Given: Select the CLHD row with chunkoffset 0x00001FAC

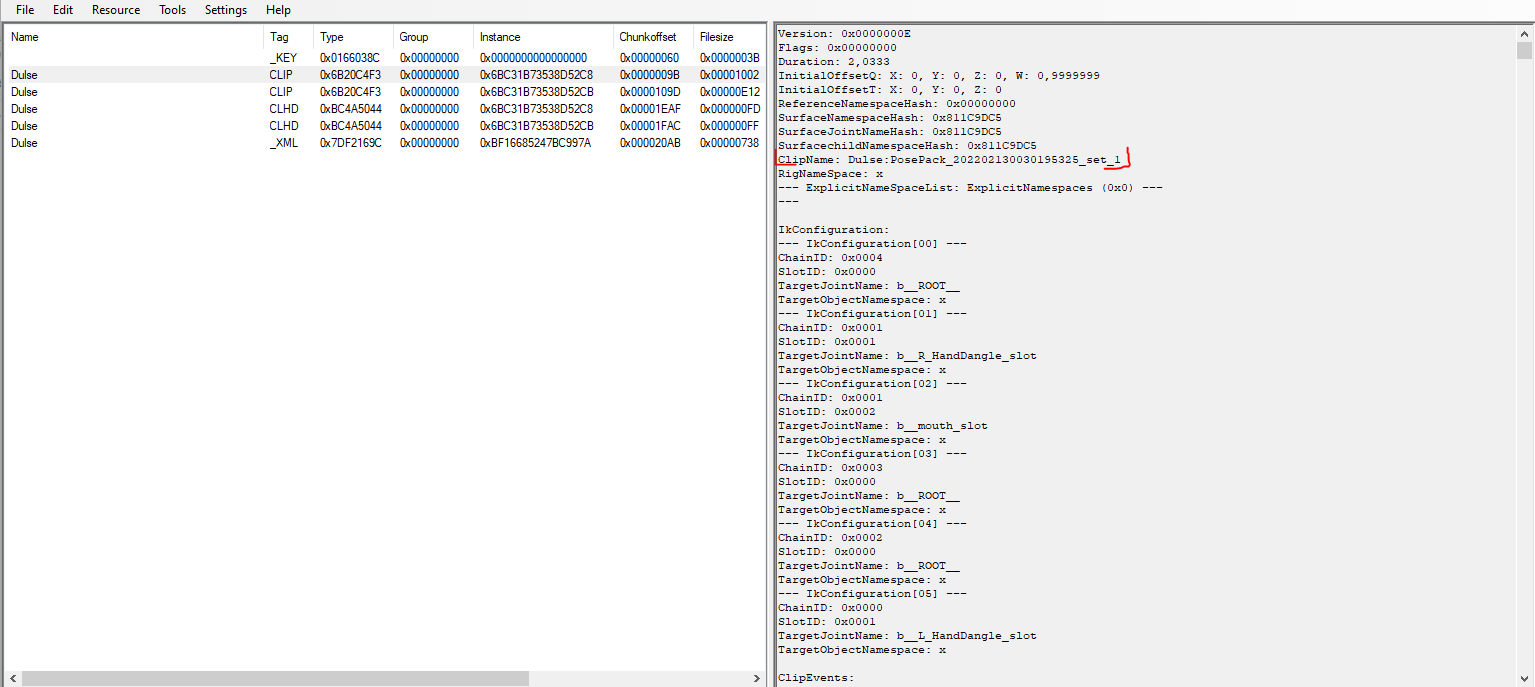Looking at the screenshot, I should click(x=385, y=126).
